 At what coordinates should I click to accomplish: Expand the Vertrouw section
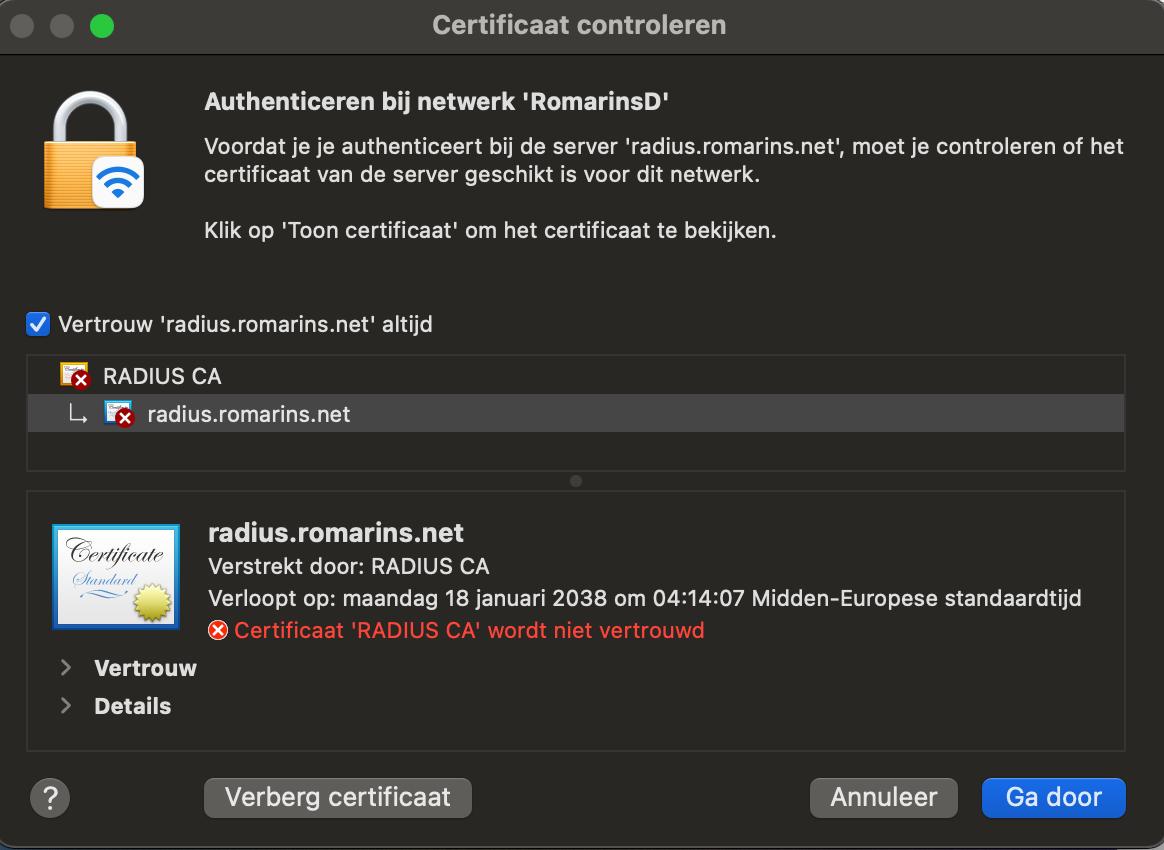tap(66, 667)
